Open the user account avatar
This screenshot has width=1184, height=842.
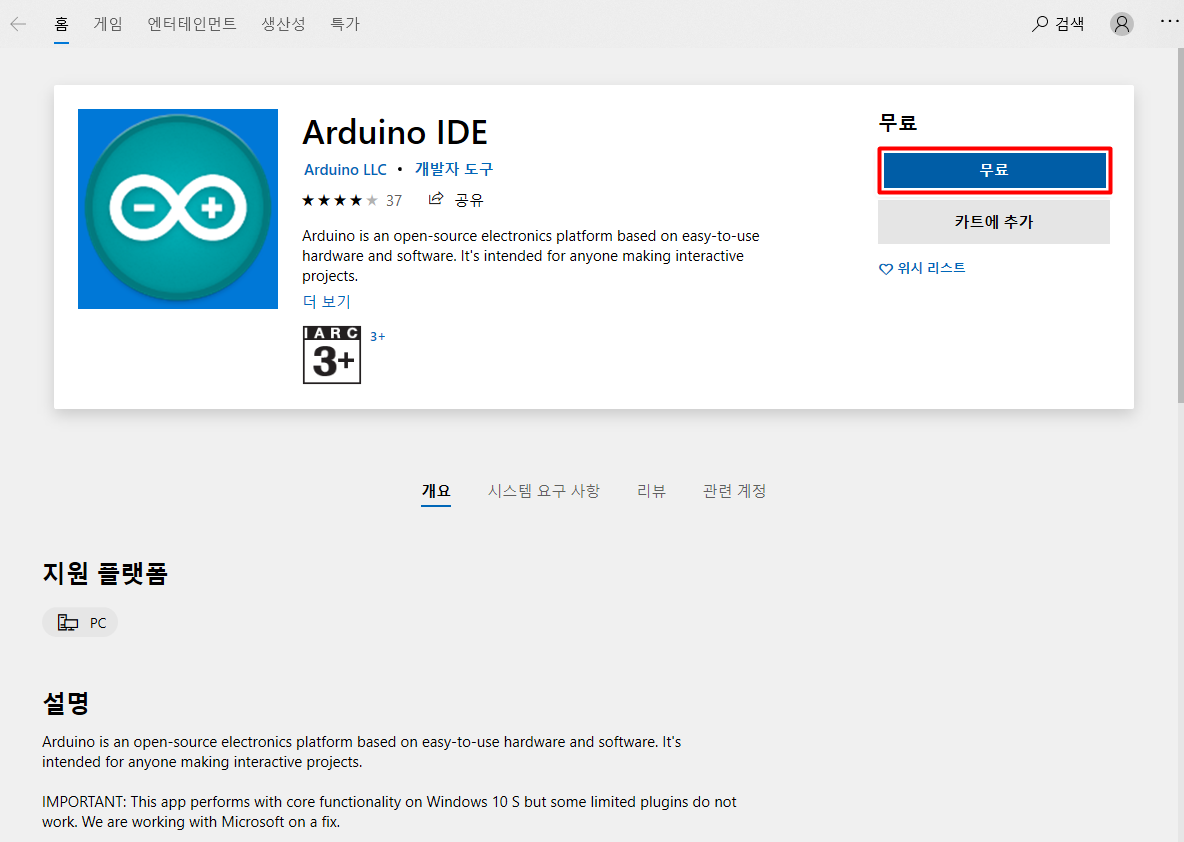1121,24
